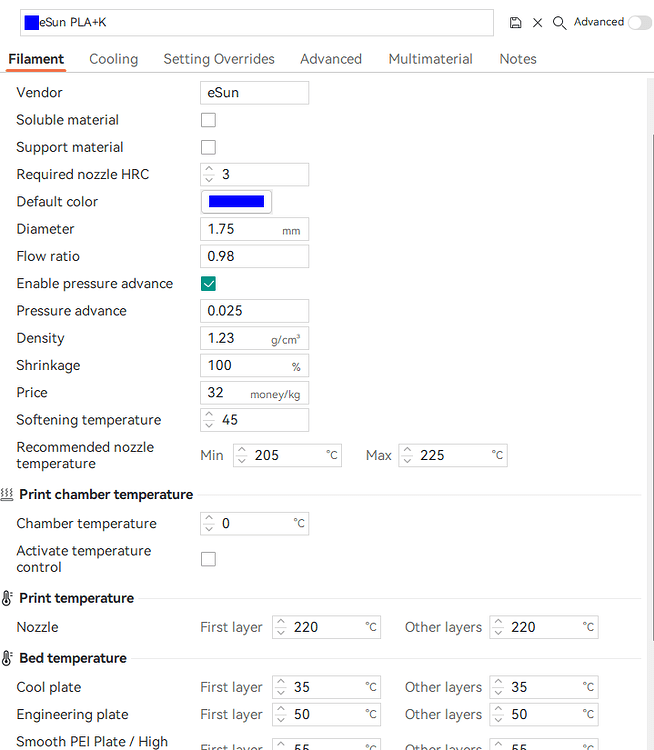Click the Pressure advance field 0.025
This screenshot has width=654, height=750.
(255, 311)
